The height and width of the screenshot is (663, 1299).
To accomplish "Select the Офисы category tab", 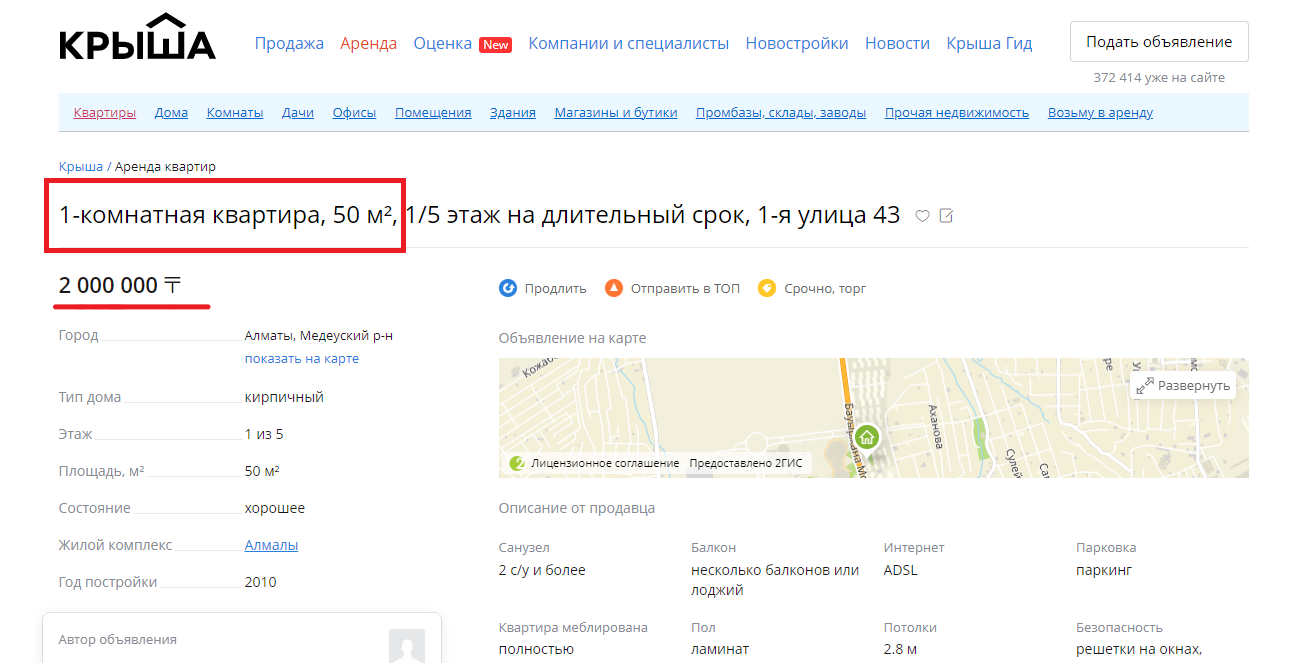I will tap(354, 113).
